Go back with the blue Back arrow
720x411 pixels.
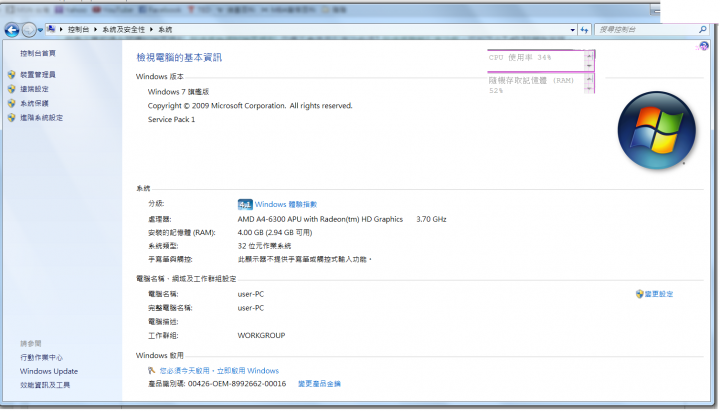coord(12,30)
